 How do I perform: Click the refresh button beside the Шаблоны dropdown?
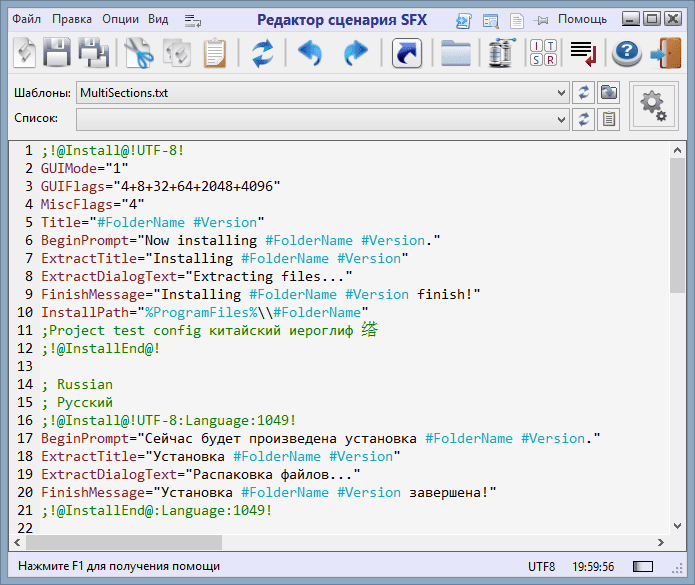point(584,93)
